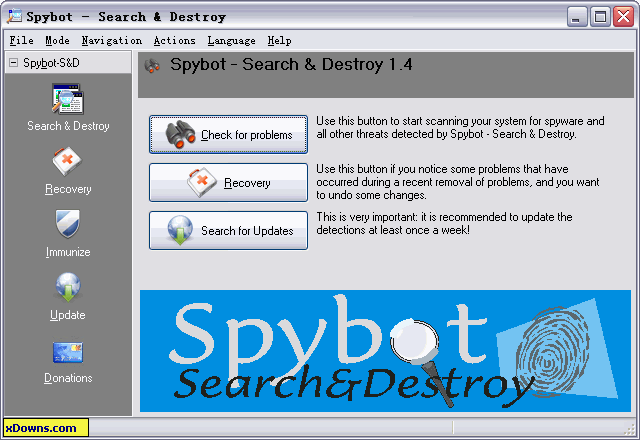Screen dimensions: 640x440
Task: Minimize the Spybot window
Action: tap(577, 17)
